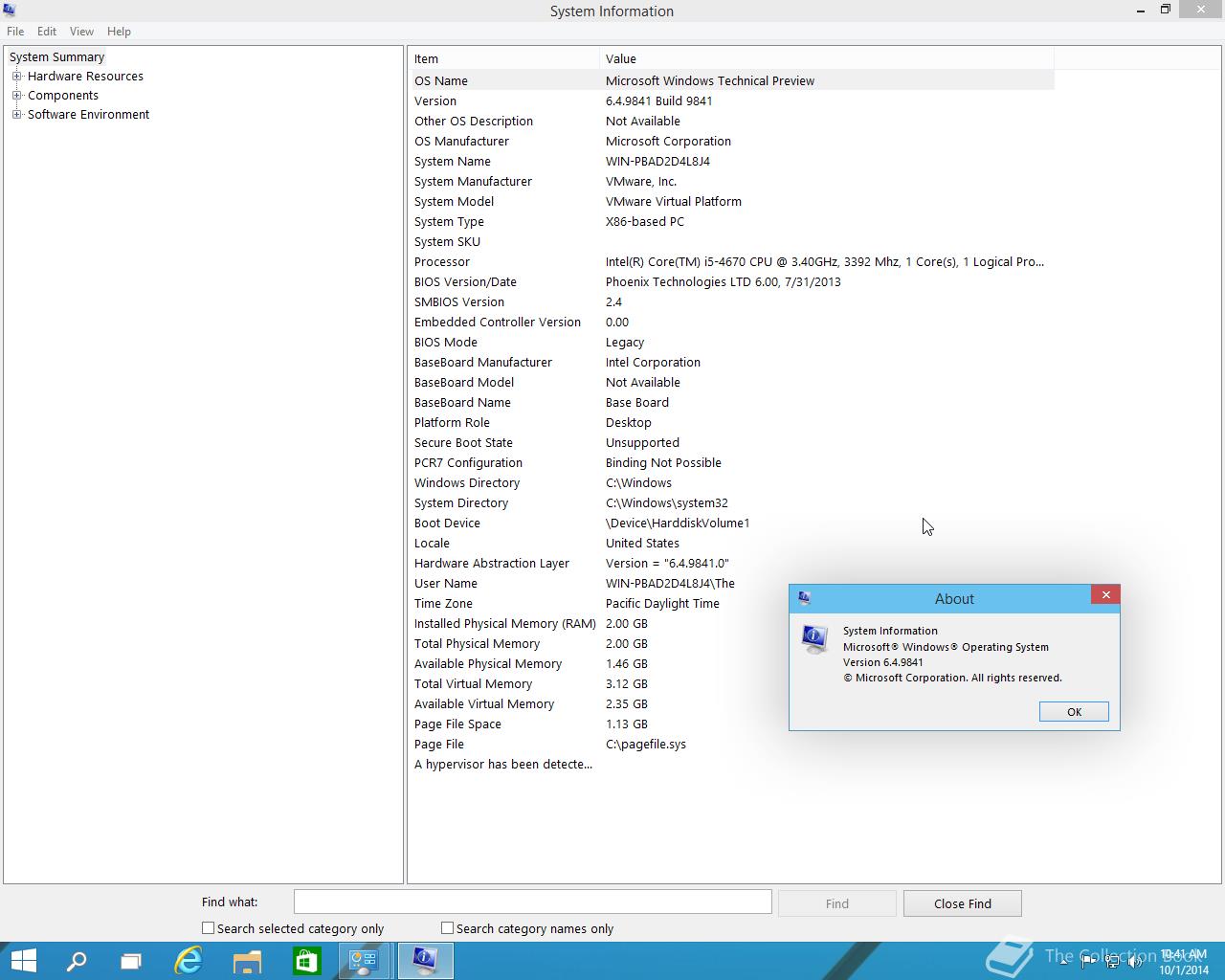Select the hypervisor has been detected row
Viewport: 1225px width, 980px height.
pos(732,764)
